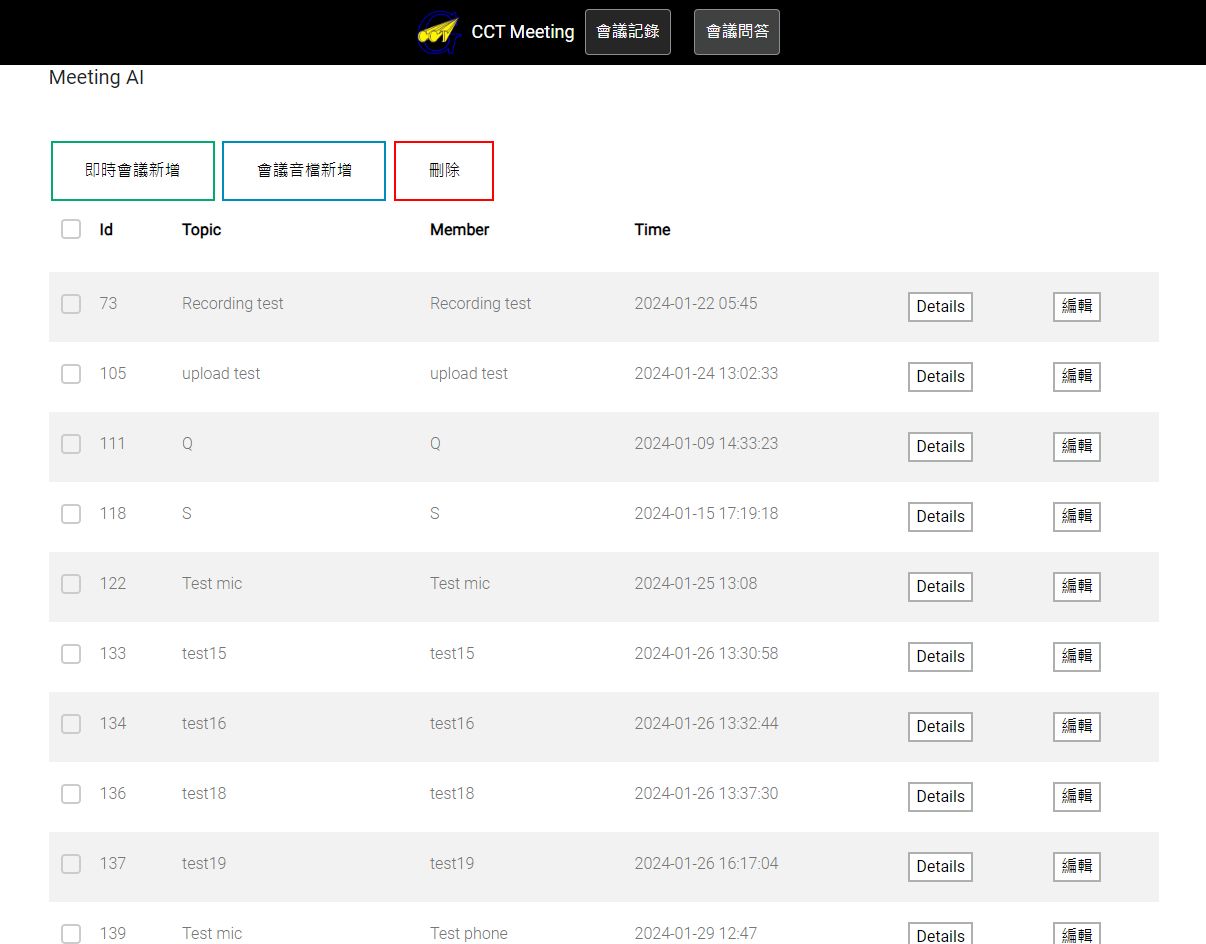Check the checkbox for meeting Id 73
This screenshot has width=1206, height=944.
[71, 304]
